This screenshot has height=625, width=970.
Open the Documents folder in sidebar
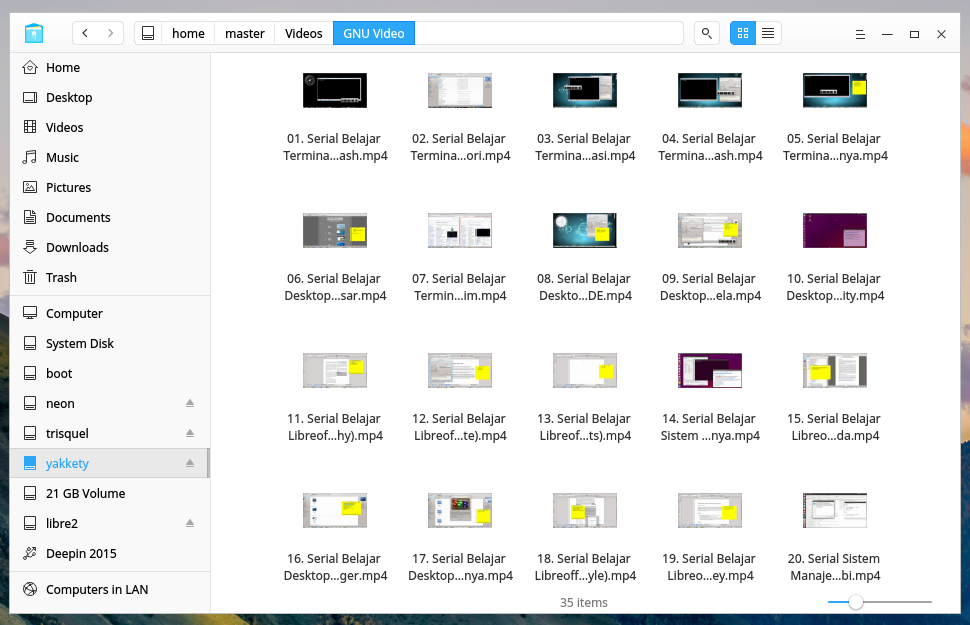click(78, 217)
